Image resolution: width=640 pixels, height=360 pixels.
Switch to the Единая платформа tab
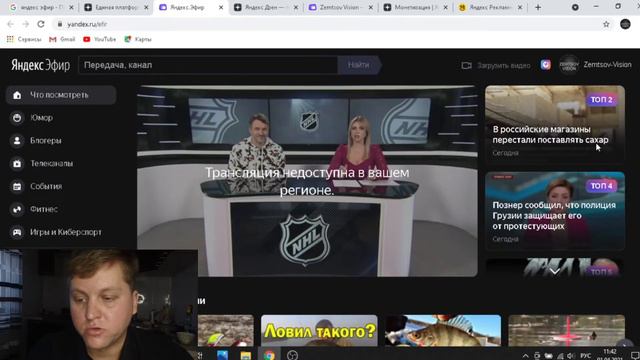116,7
